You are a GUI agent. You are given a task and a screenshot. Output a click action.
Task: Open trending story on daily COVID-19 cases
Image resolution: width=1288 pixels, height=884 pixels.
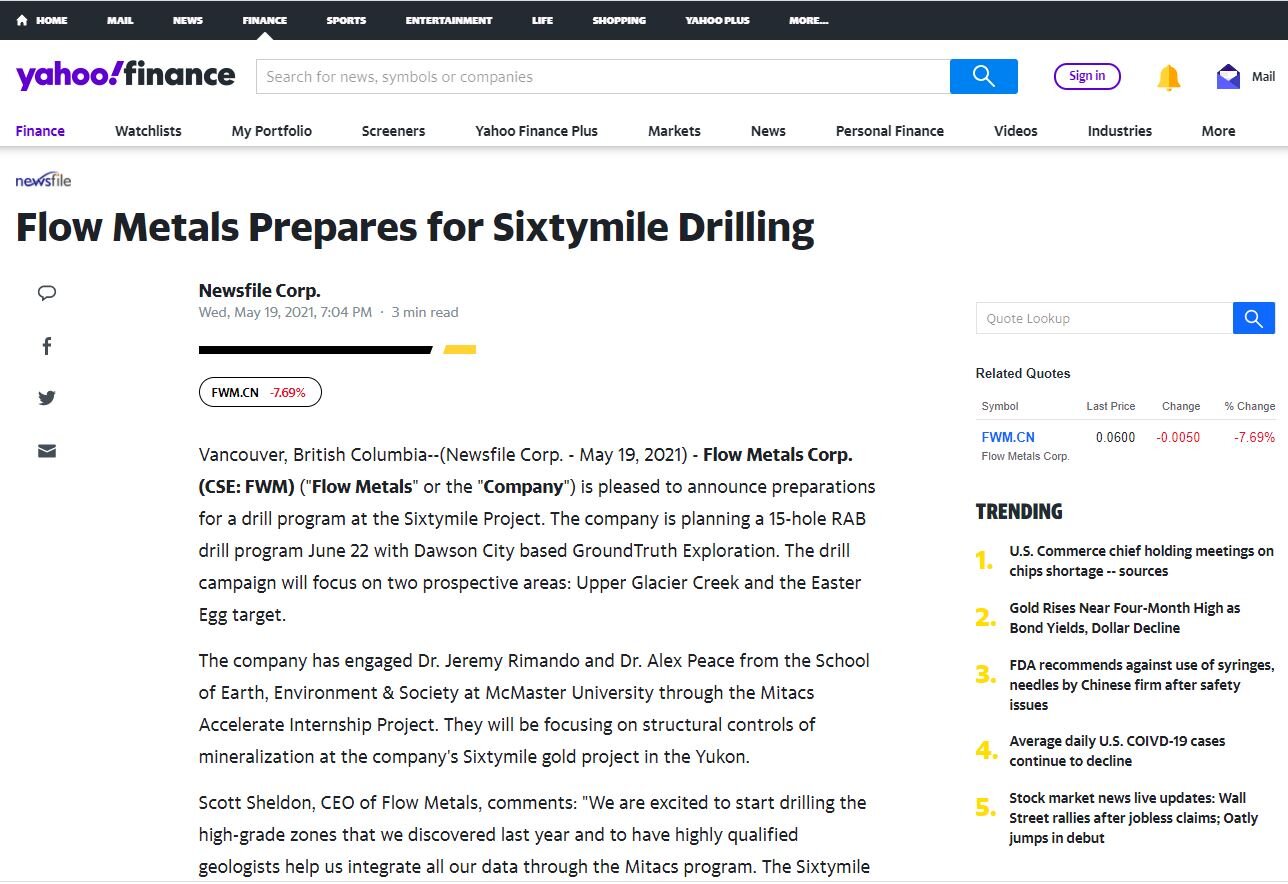[1117, 751]
